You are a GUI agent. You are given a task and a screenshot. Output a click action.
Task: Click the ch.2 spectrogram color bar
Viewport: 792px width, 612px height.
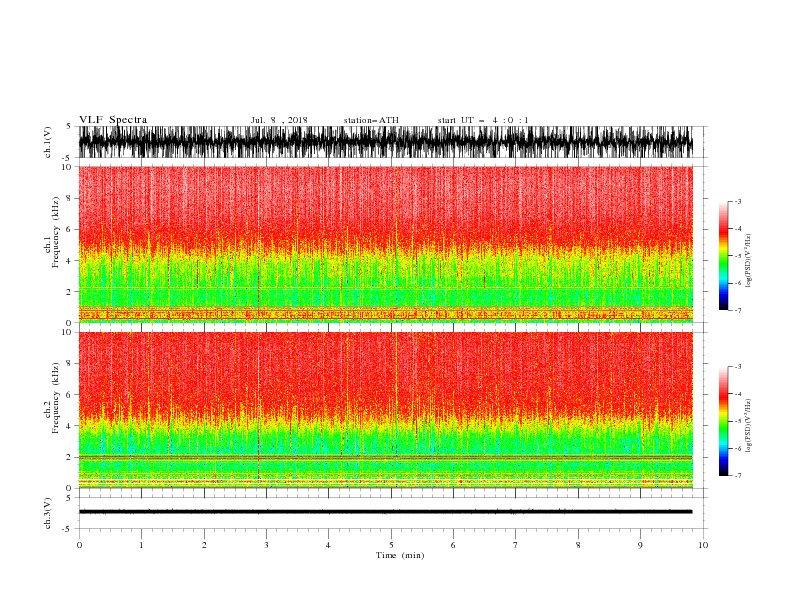pos(723,421)
